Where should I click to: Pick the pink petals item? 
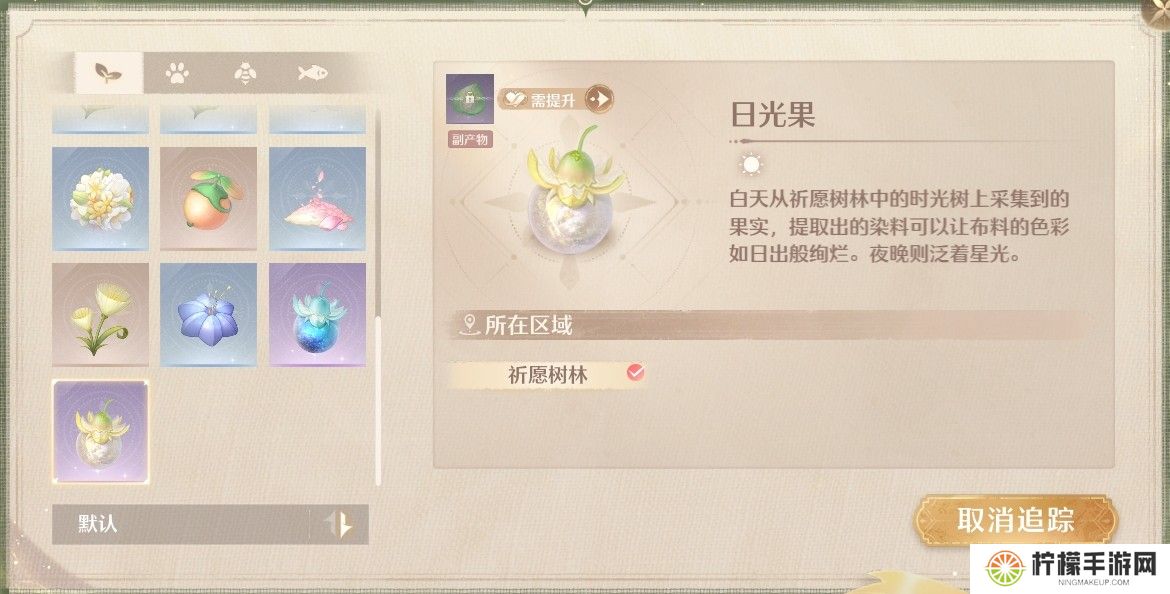(317, 198)
